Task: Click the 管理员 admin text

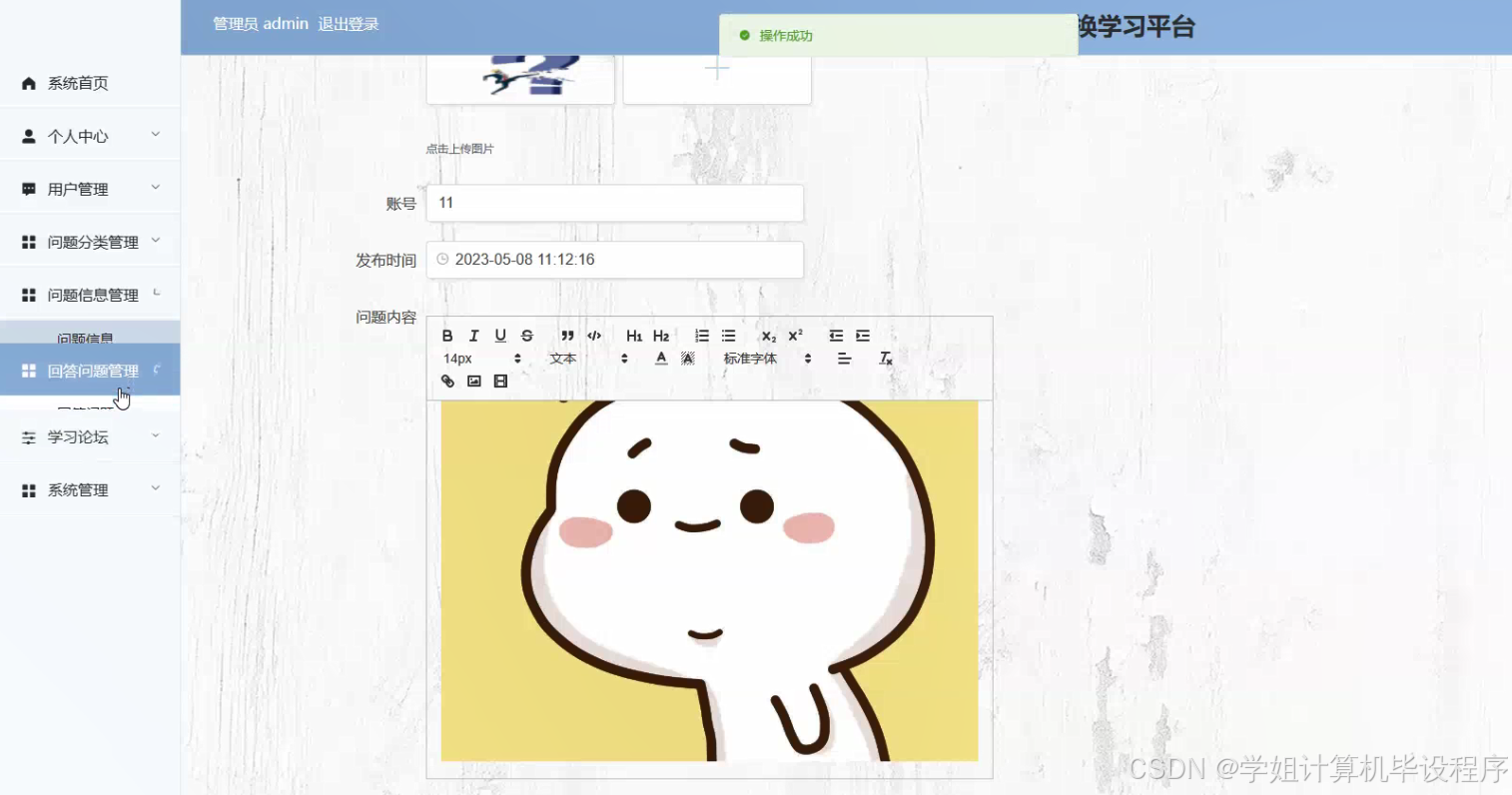Action: tap(261, 24)
